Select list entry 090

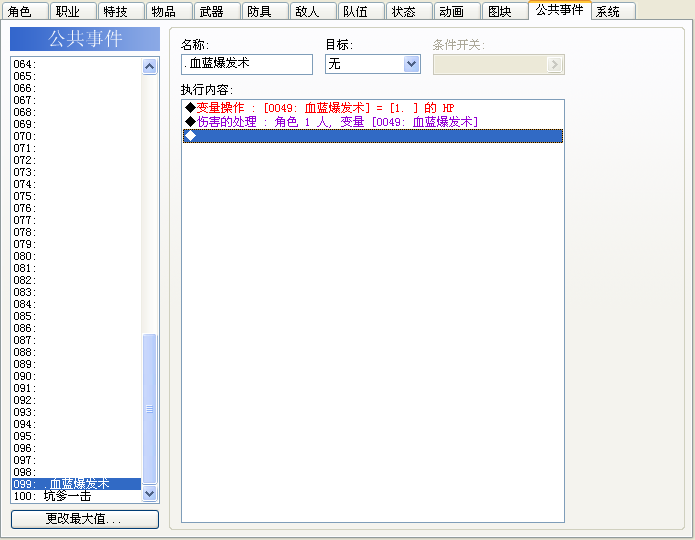tap(76, 376)
